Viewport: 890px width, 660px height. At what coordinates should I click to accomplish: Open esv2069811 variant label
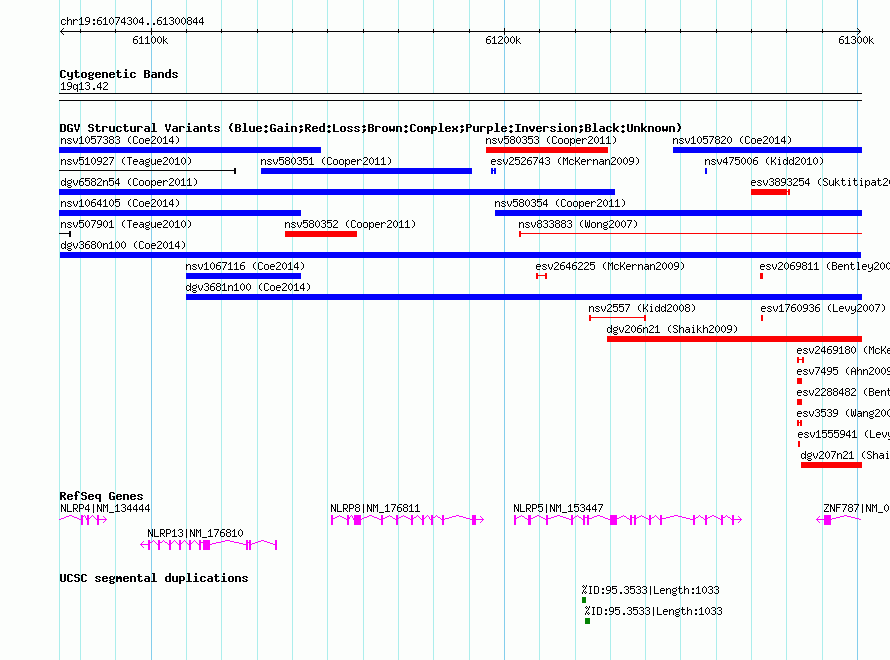pos(824,266)
